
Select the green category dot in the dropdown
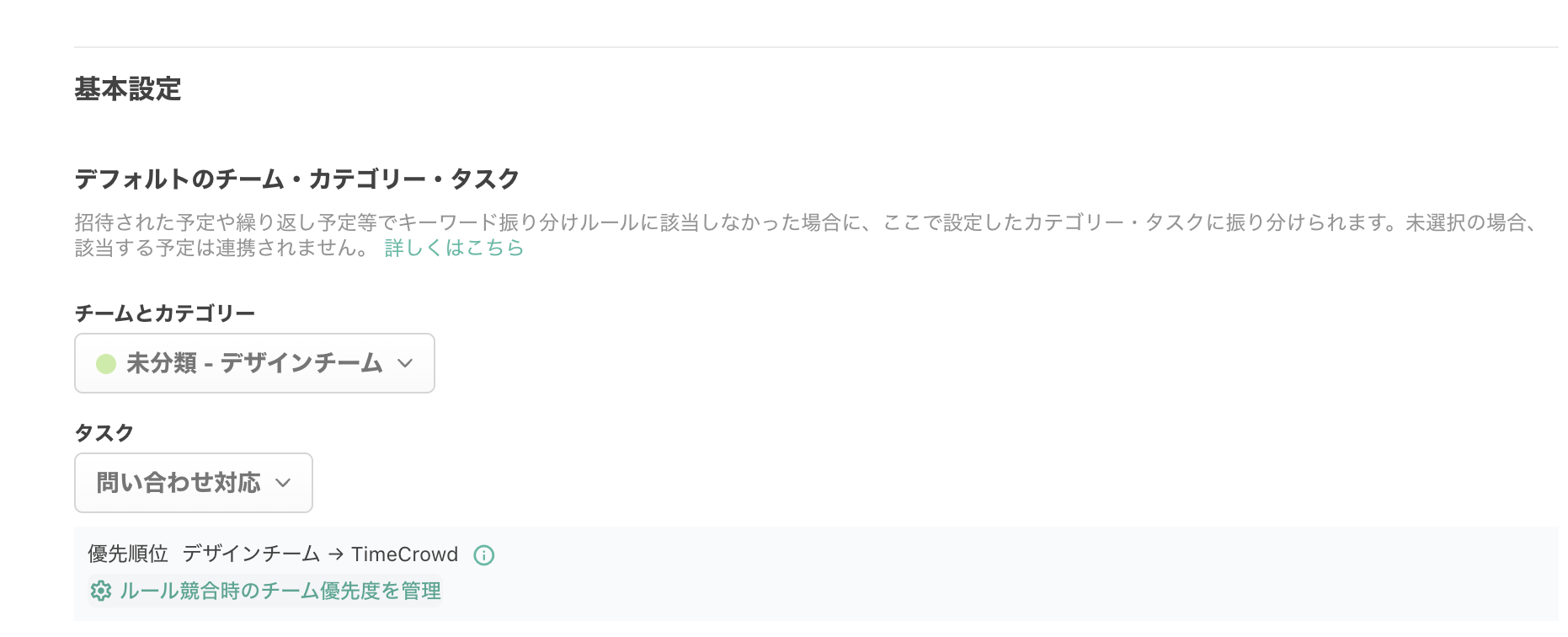point(104,363)
